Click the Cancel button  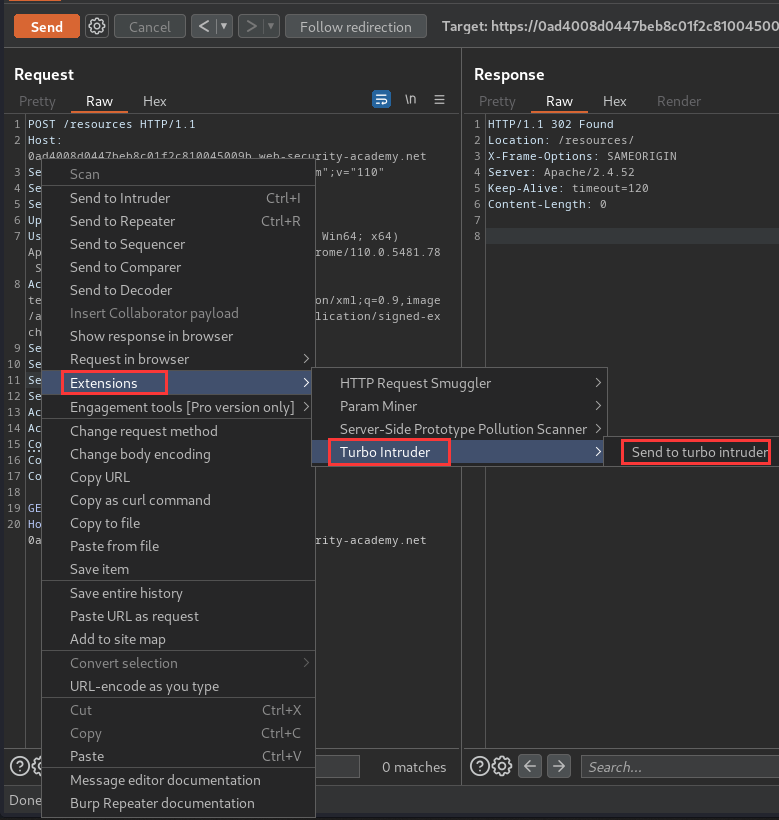point(150,26)
